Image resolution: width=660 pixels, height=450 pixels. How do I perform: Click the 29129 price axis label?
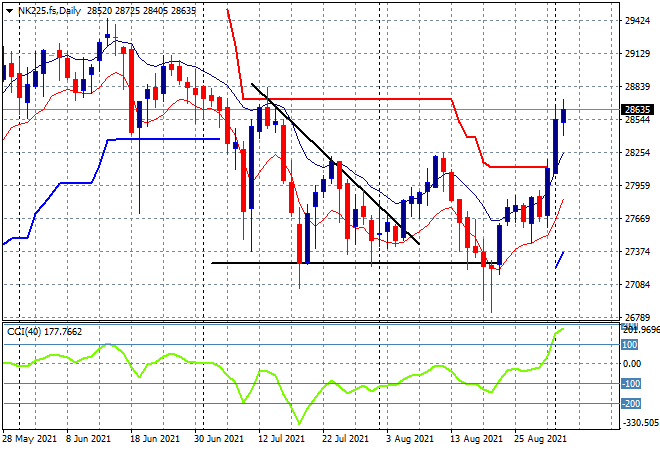(637, 54)
